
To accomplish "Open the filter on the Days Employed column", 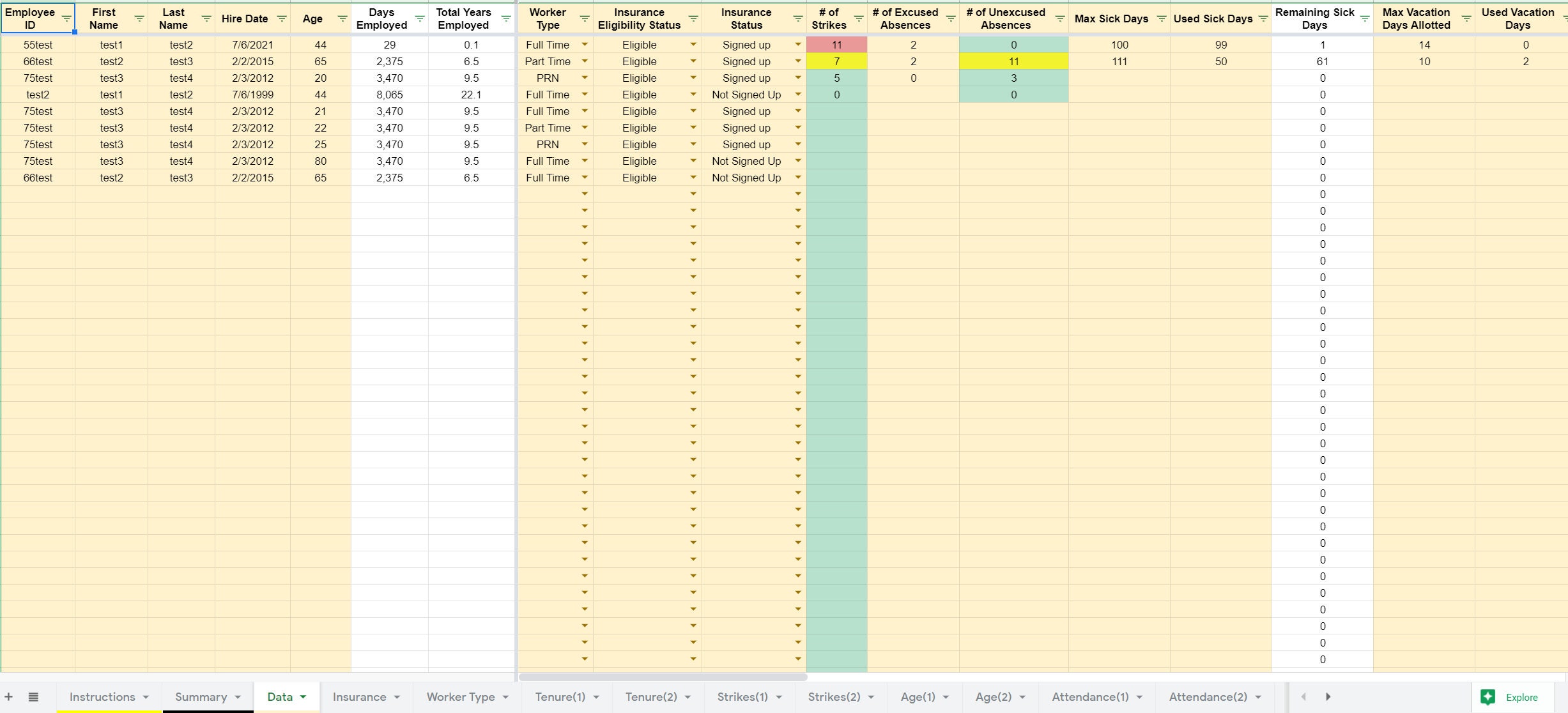I will [419, 19].
